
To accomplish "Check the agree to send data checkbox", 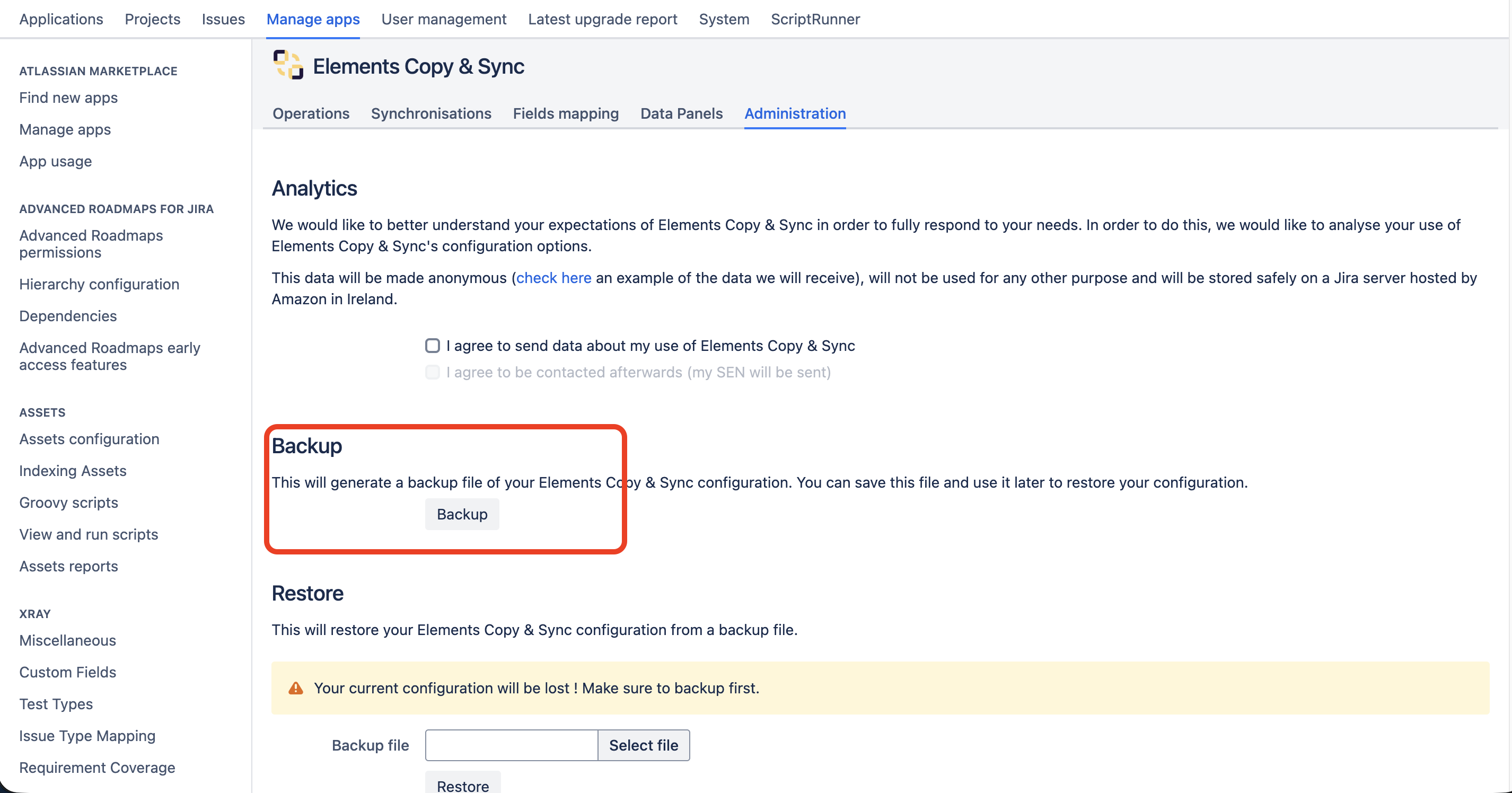I will (x=433, y=346).
